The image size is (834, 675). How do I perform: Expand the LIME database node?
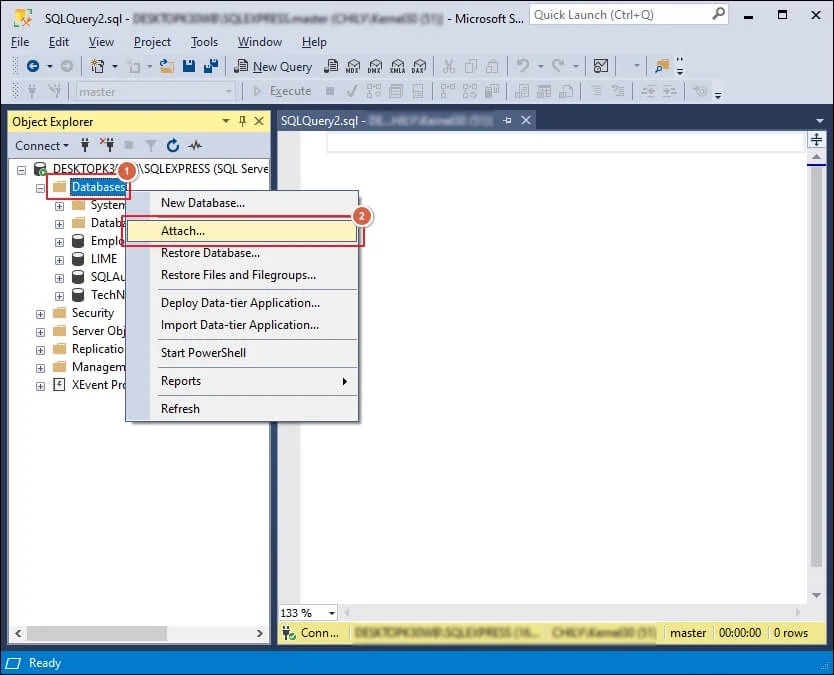pyautogui.click(x=60, y=260)
